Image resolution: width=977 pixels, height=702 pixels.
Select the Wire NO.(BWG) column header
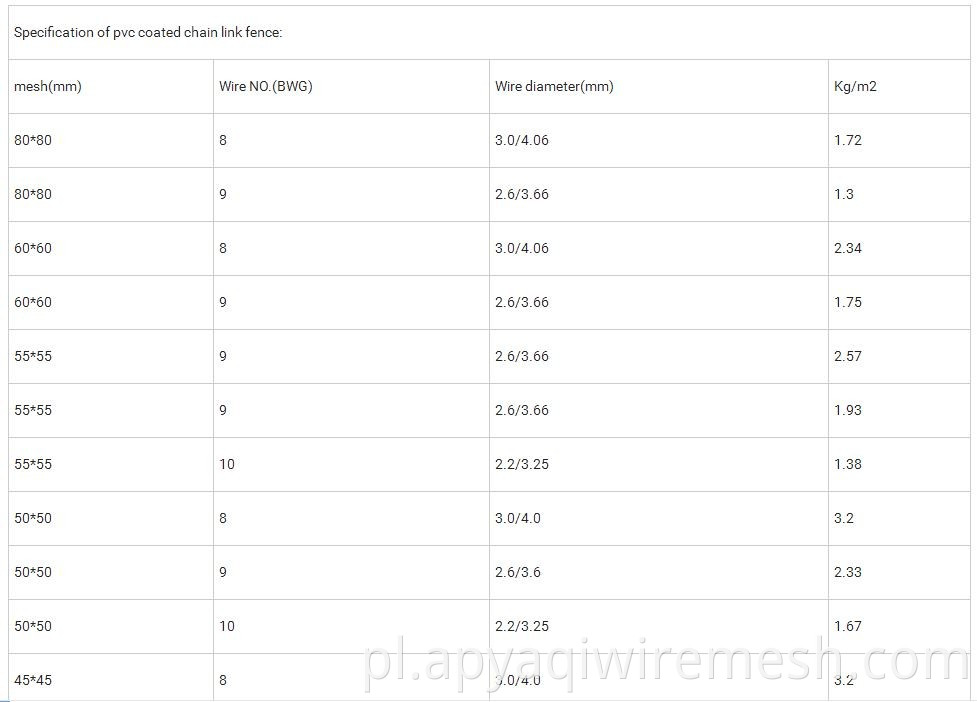coord(265,87)
